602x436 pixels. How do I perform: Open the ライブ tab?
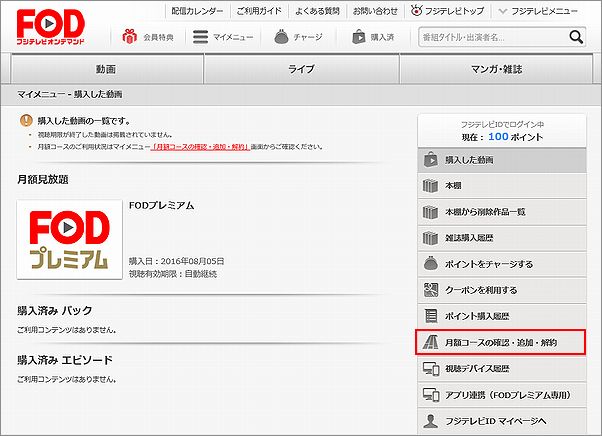301,69
